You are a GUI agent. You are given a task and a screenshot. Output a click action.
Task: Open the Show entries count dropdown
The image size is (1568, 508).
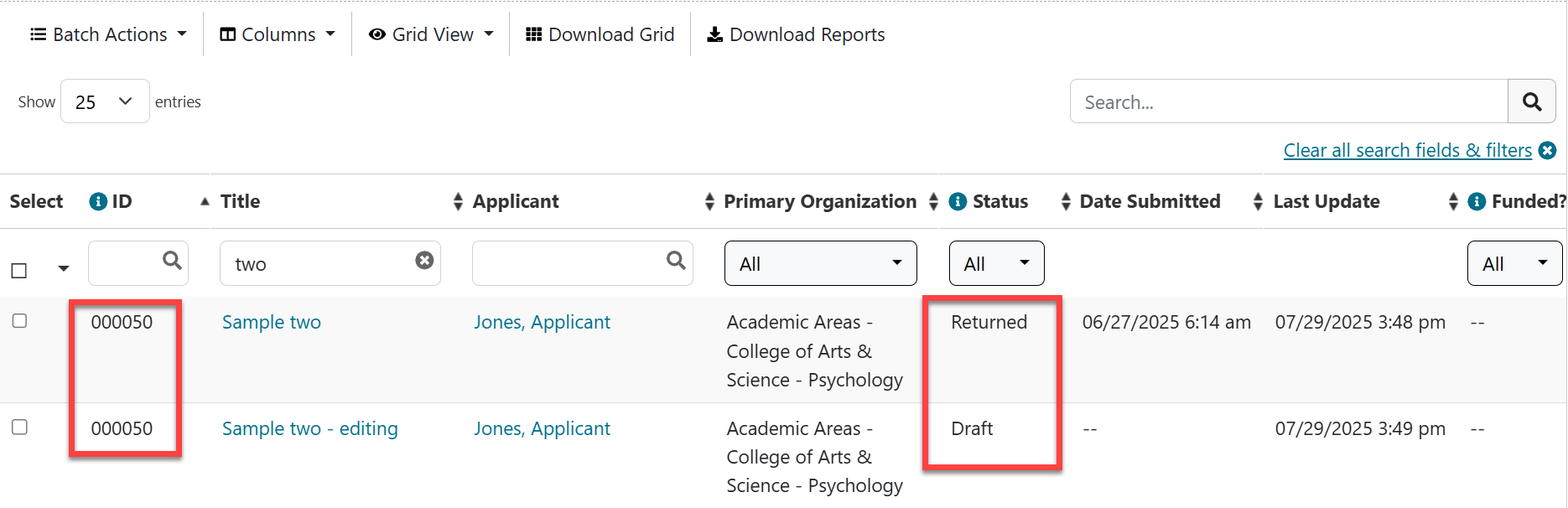(105, 101)
